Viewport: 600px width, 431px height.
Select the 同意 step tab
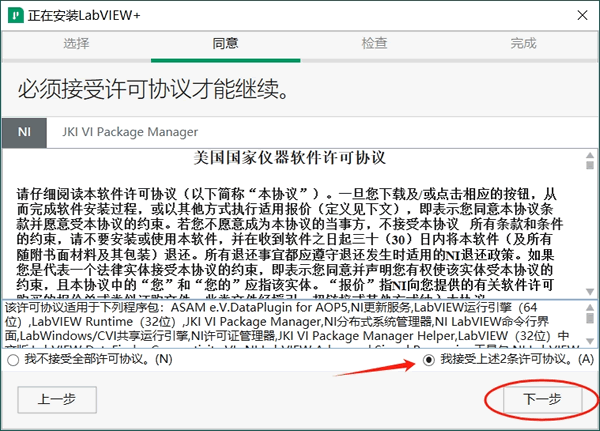225,43
